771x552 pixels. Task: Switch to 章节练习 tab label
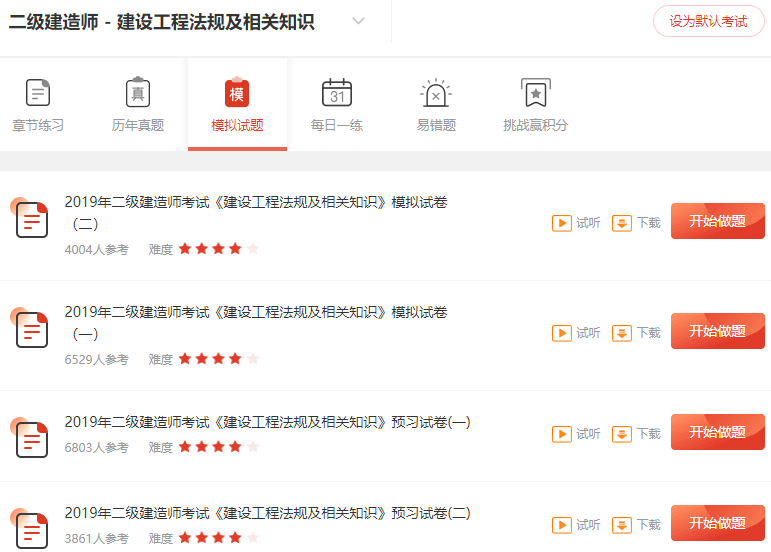click(x=38, y=125)
